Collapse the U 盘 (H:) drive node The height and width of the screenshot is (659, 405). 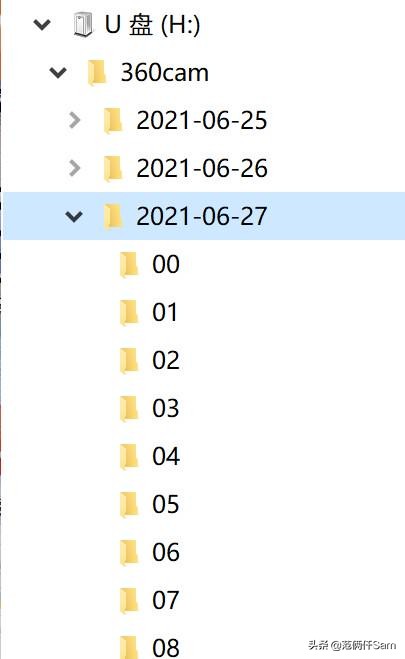[x=42, y=25]
